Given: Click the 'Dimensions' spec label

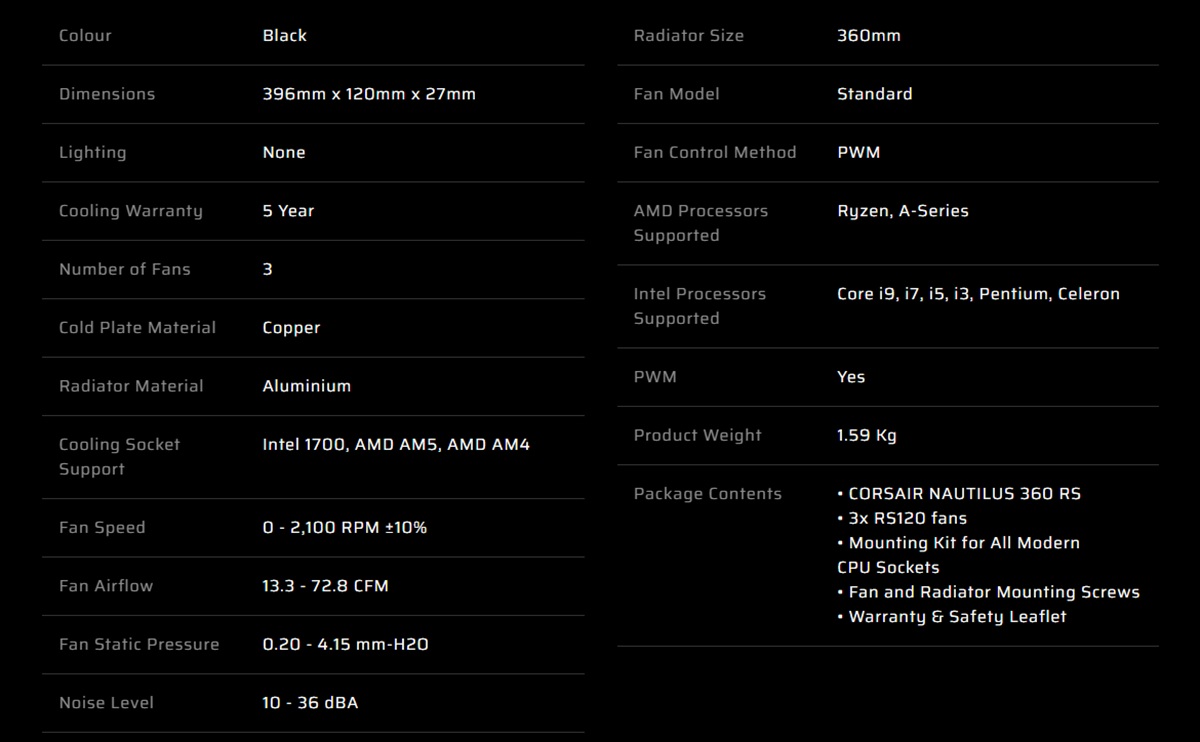Looking at the screenshot, I should (x=107, y=94).
